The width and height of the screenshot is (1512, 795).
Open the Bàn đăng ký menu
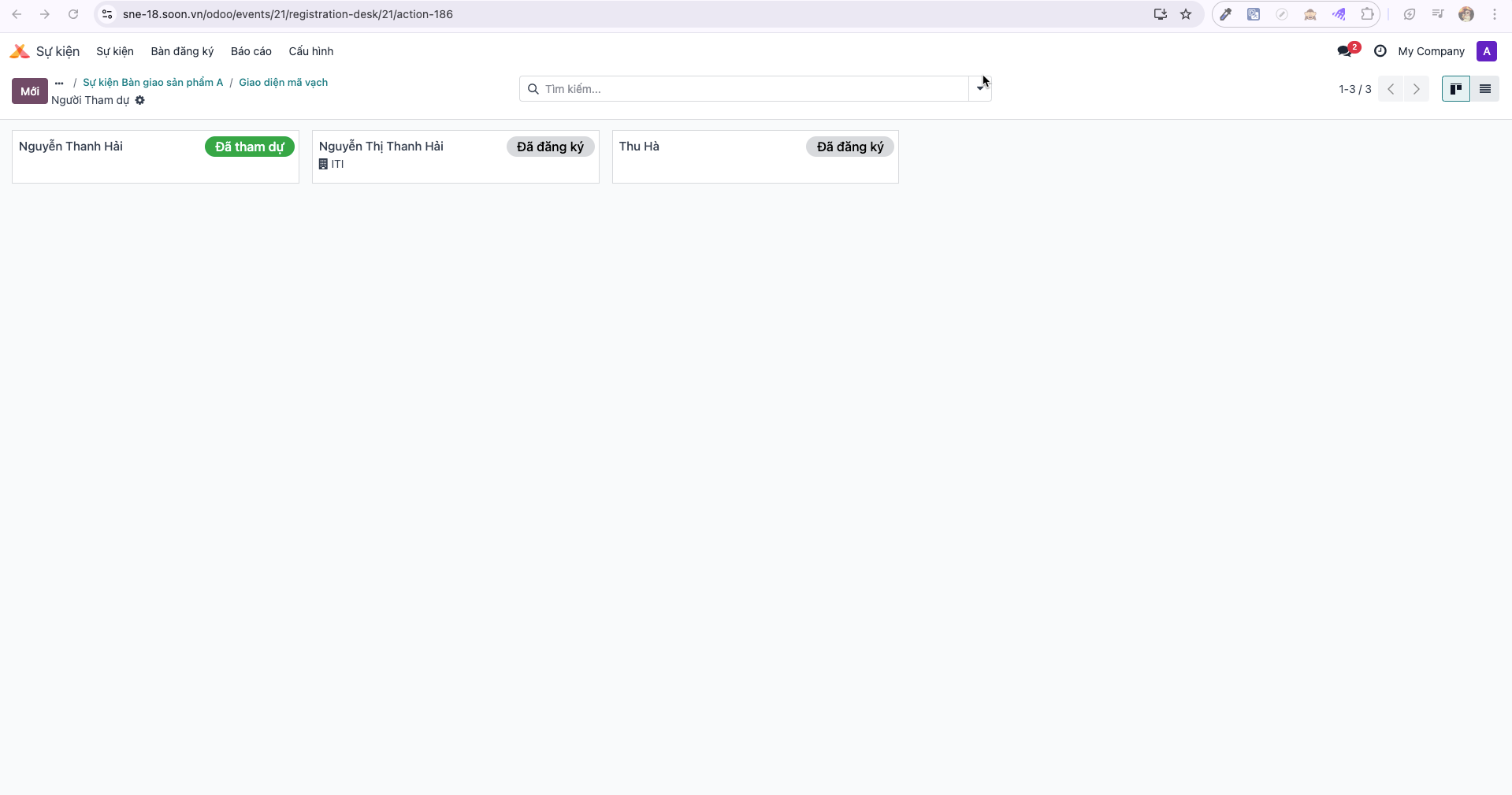point(182,51)
